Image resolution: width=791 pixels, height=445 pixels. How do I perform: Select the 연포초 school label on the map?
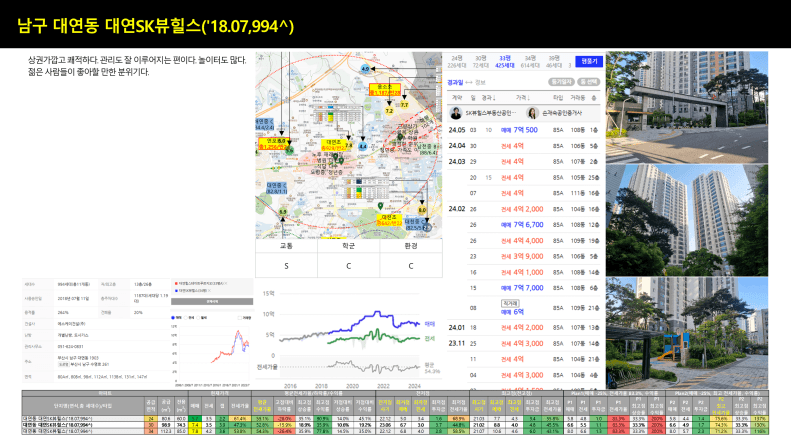tap(273, 144)
